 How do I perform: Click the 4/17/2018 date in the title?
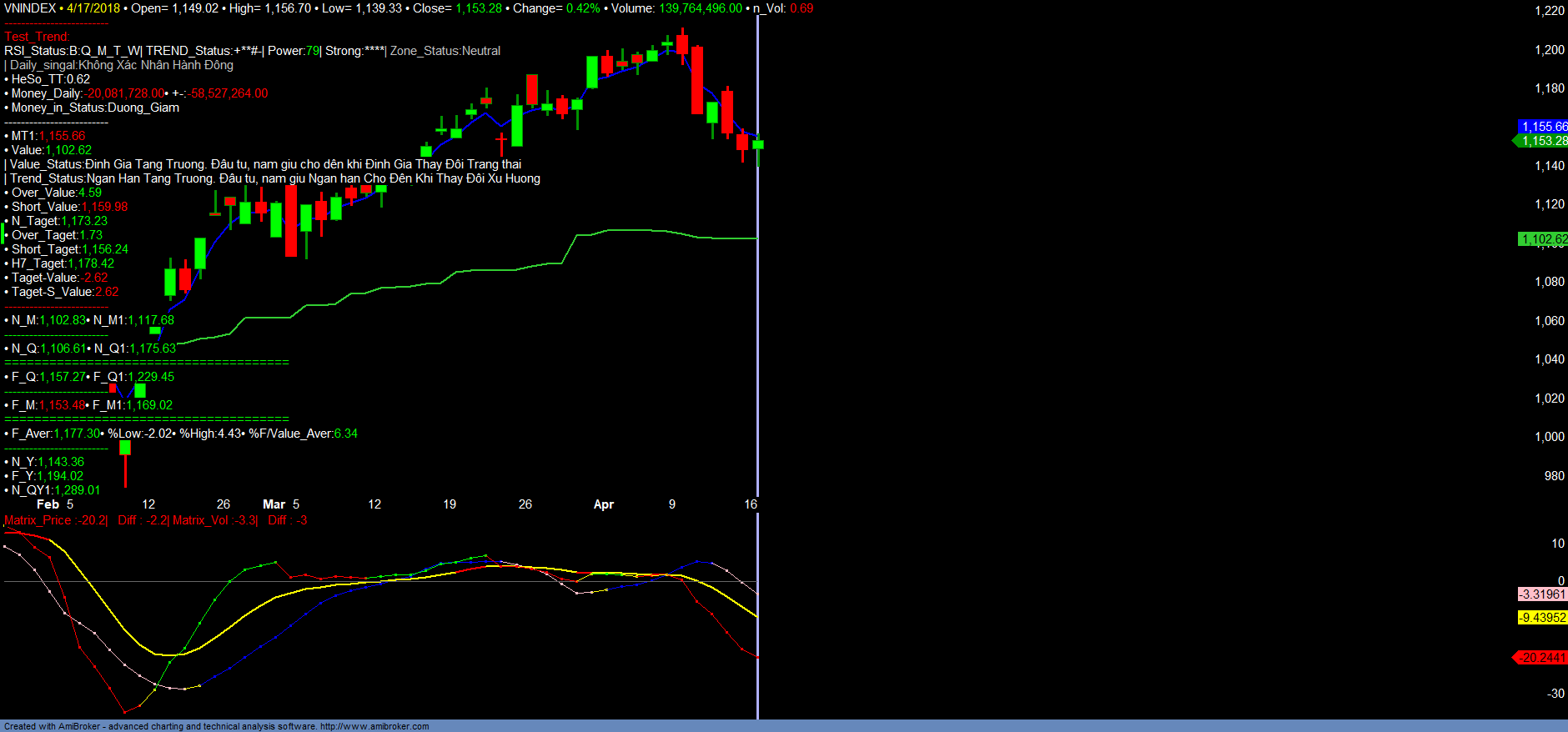coord(93,8)
